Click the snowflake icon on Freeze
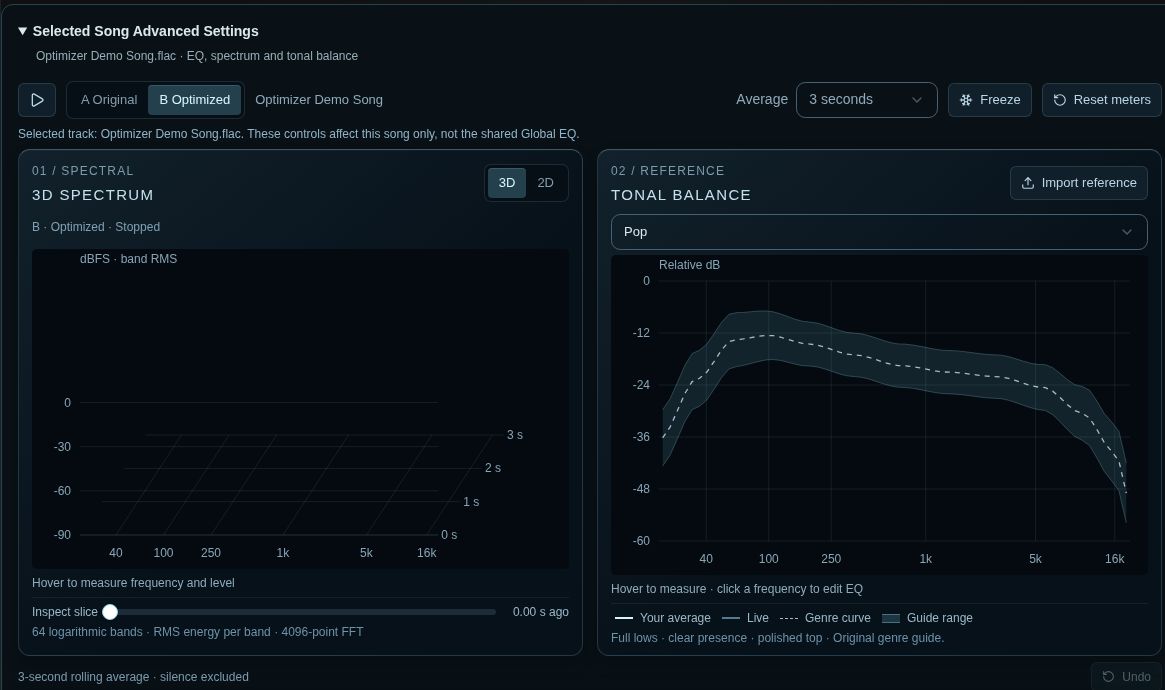 [x=966, y=100]
